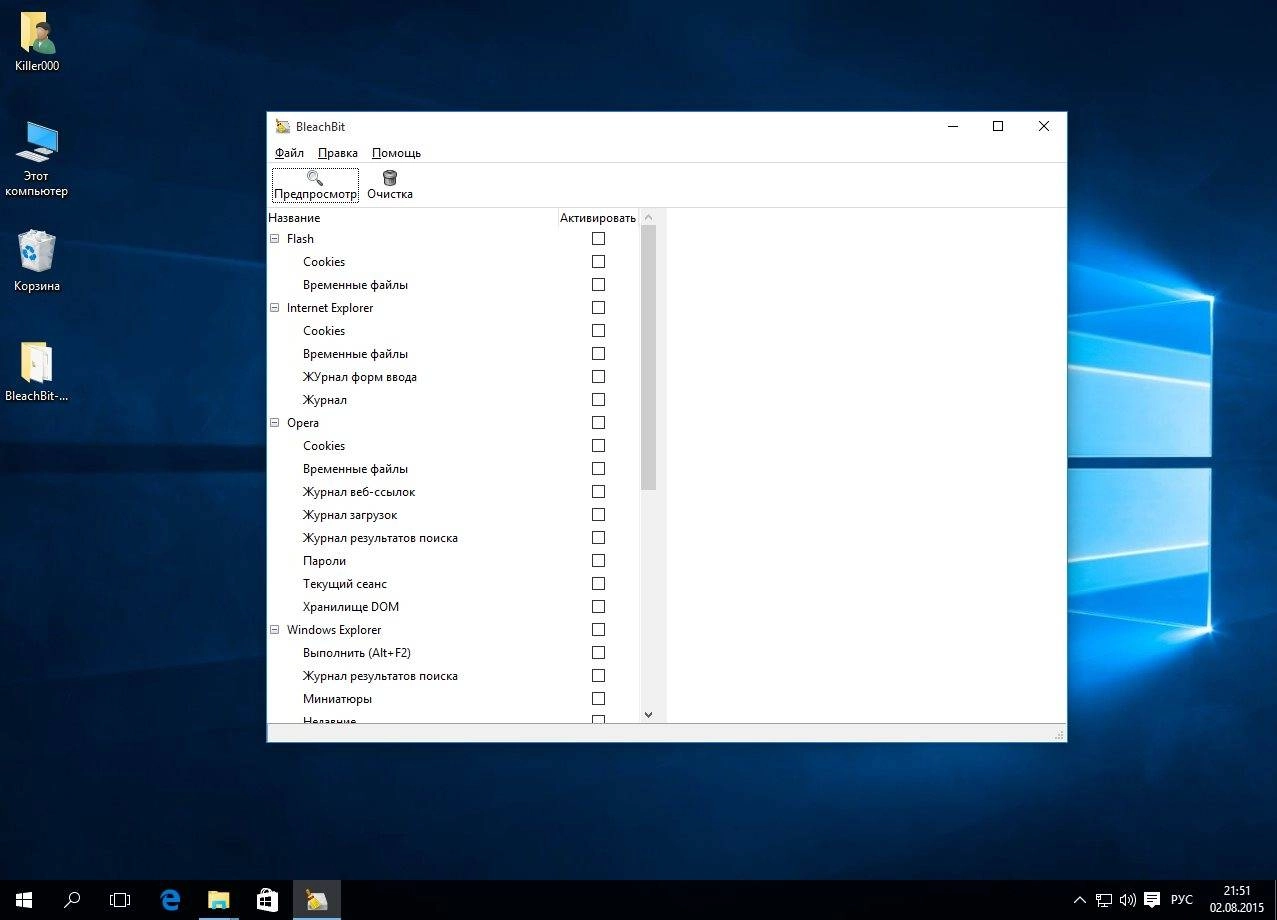Viewport: 1277px width, 920px height.
Task: Enable Windows Explorer Журнал результатов поиска checkbox
Action: coord(598,676)
